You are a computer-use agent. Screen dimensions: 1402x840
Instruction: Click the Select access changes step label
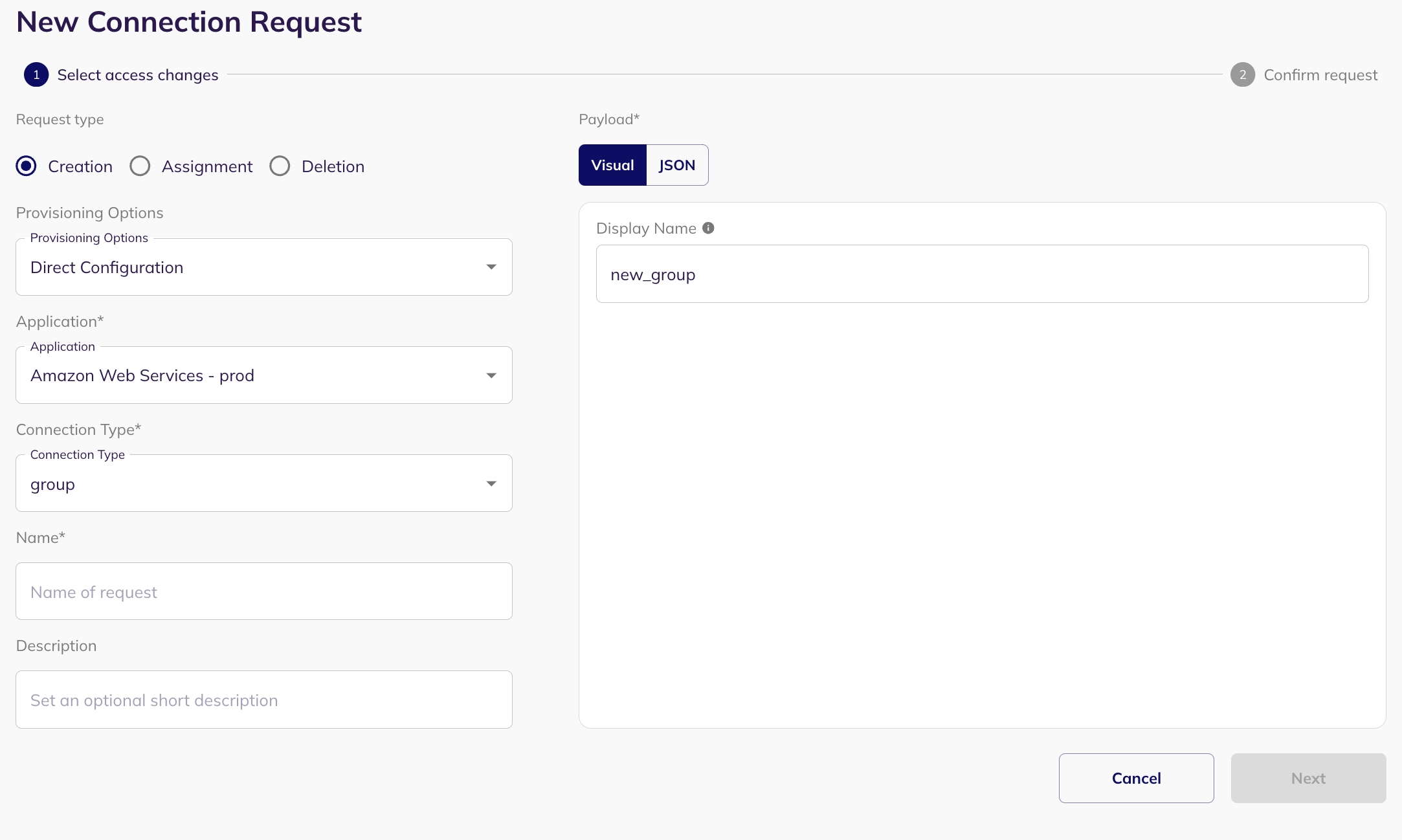pyautogui.click(x=138, y=75)
